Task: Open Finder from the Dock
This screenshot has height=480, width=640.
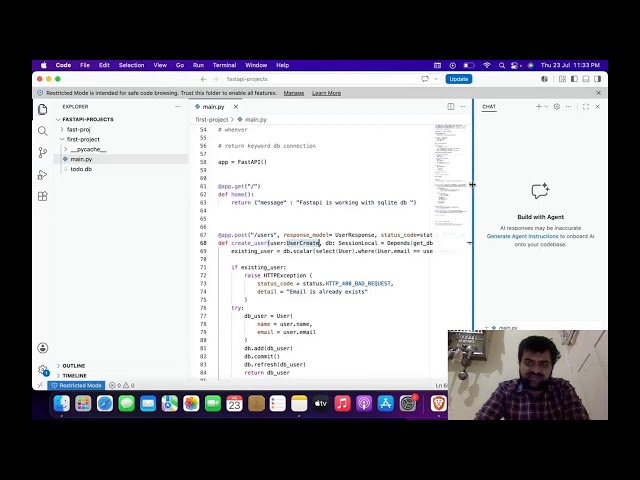Action: [x=62, y=404]
